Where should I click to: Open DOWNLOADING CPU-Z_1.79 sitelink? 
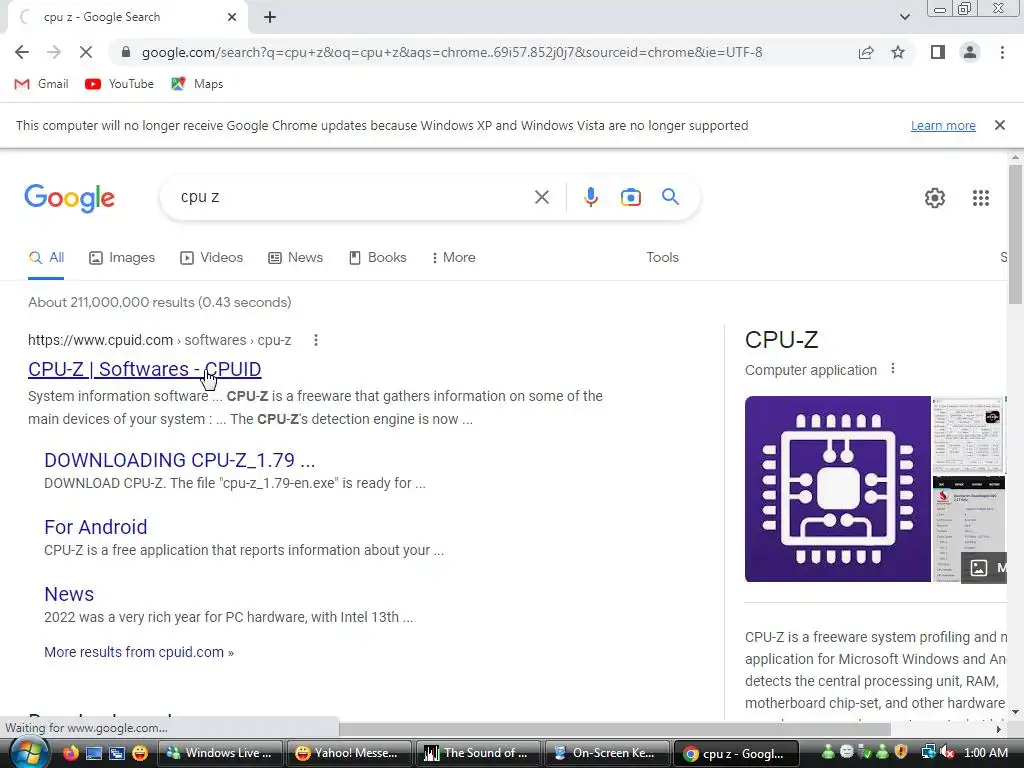180,460
